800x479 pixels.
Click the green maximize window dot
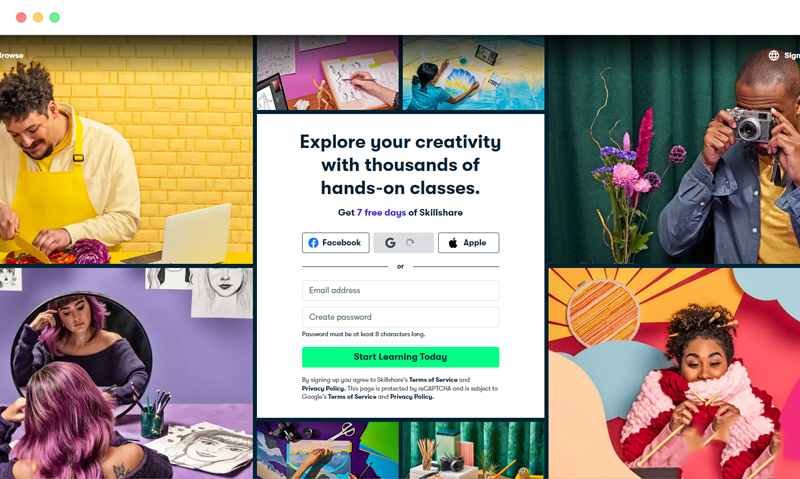pos(55,17)
